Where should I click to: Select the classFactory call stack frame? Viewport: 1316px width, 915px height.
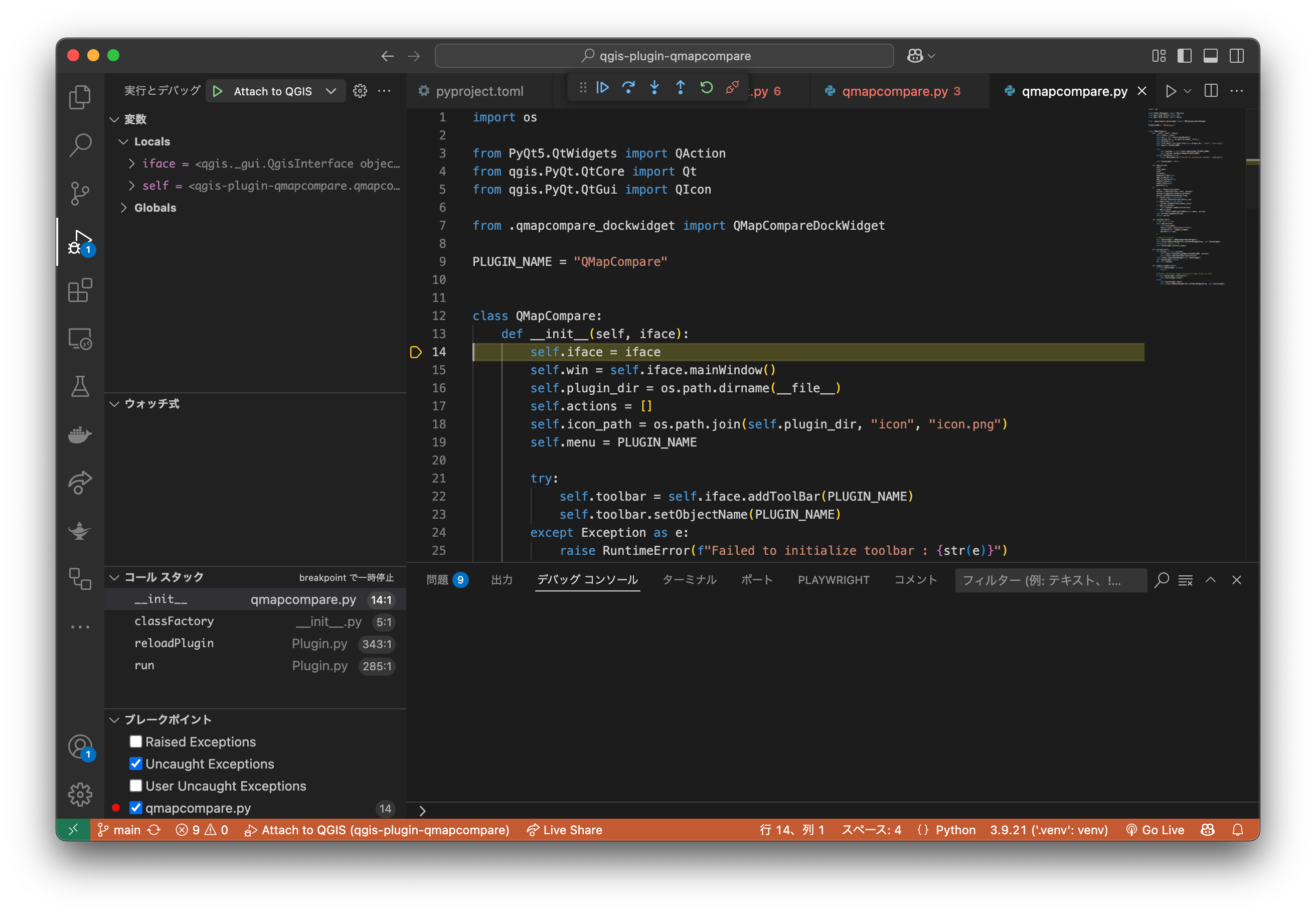pos(174,622)
